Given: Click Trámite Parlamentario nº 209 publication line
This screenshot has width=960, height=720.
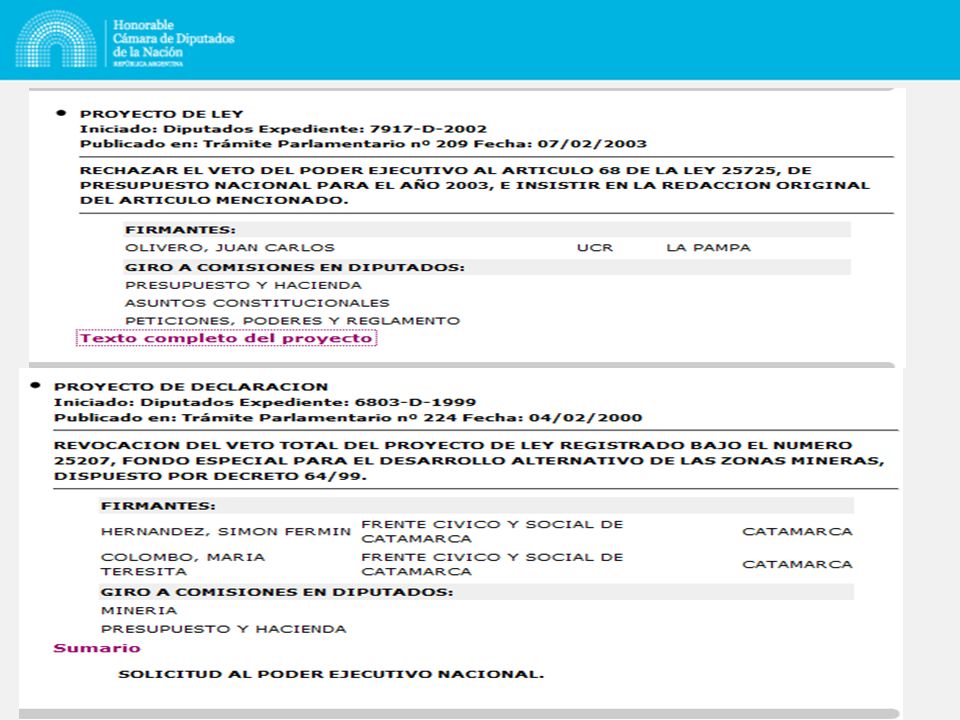Looking at the screenshot, I should click(363, 144).
